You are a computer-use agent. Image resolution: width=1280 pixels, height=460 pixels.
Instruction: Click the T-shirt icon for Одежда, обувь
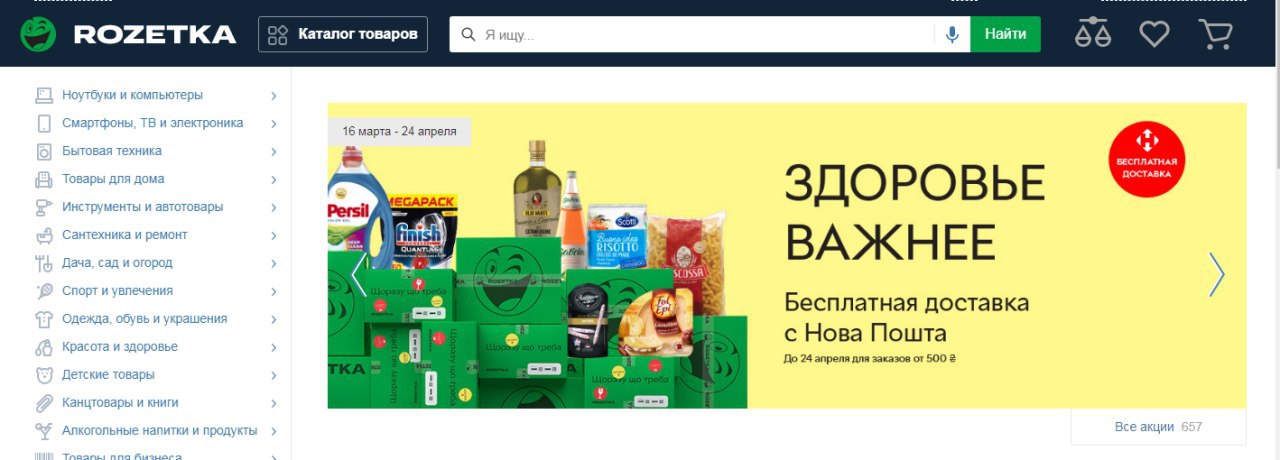pyautogui.click(x=44, y=319)
